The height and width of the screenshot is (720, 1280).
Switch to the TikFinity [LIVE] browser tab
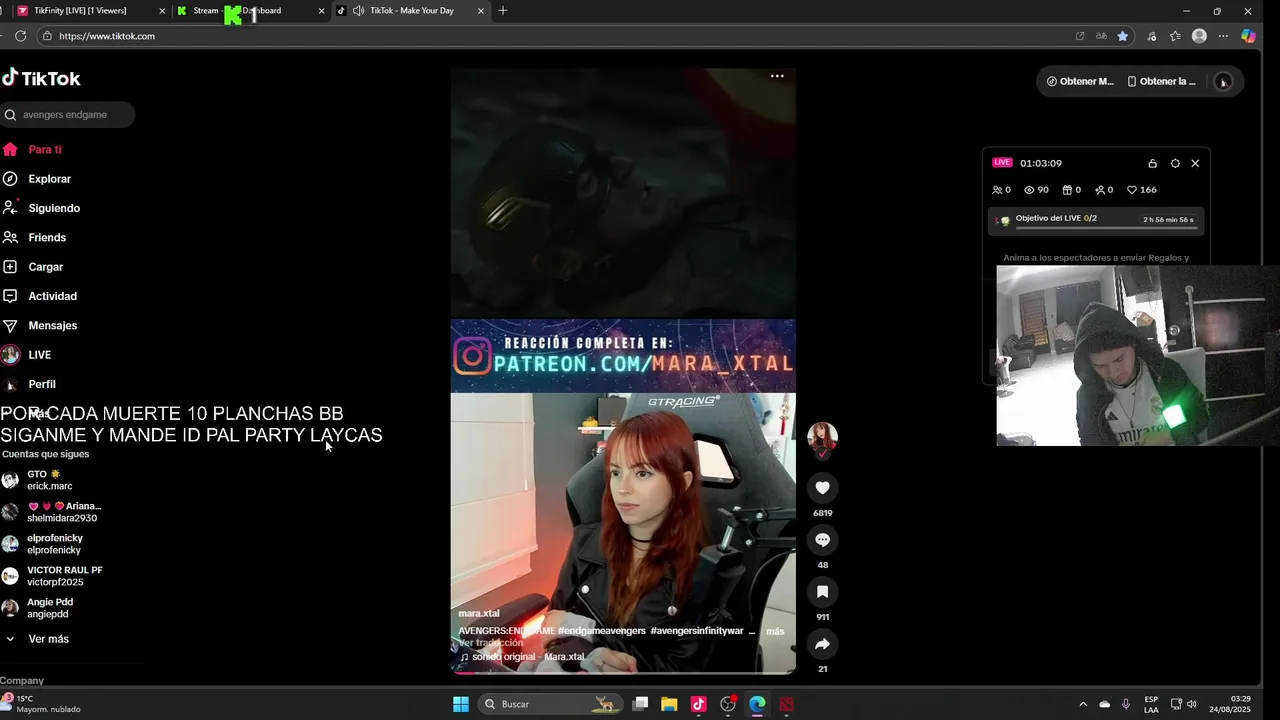click(x=80, y=11)
